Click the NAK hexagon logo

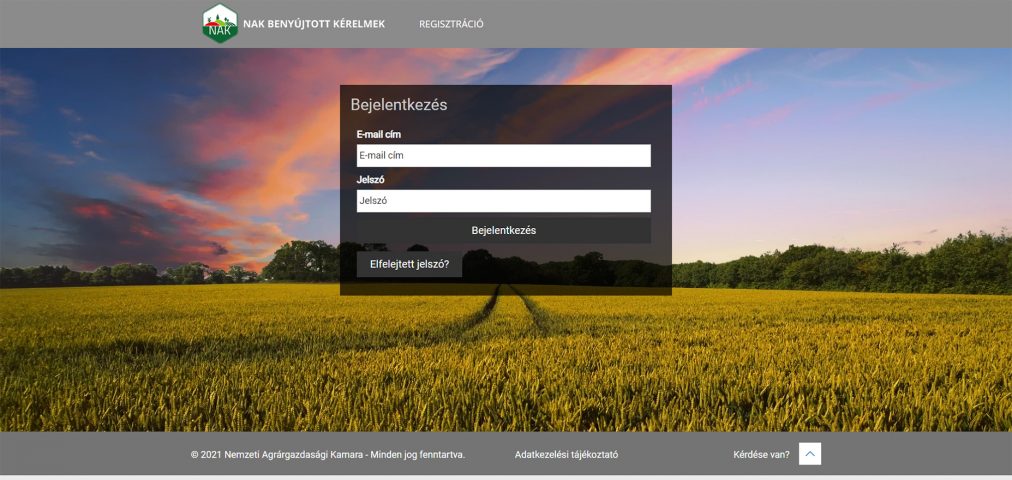(220, 24)
